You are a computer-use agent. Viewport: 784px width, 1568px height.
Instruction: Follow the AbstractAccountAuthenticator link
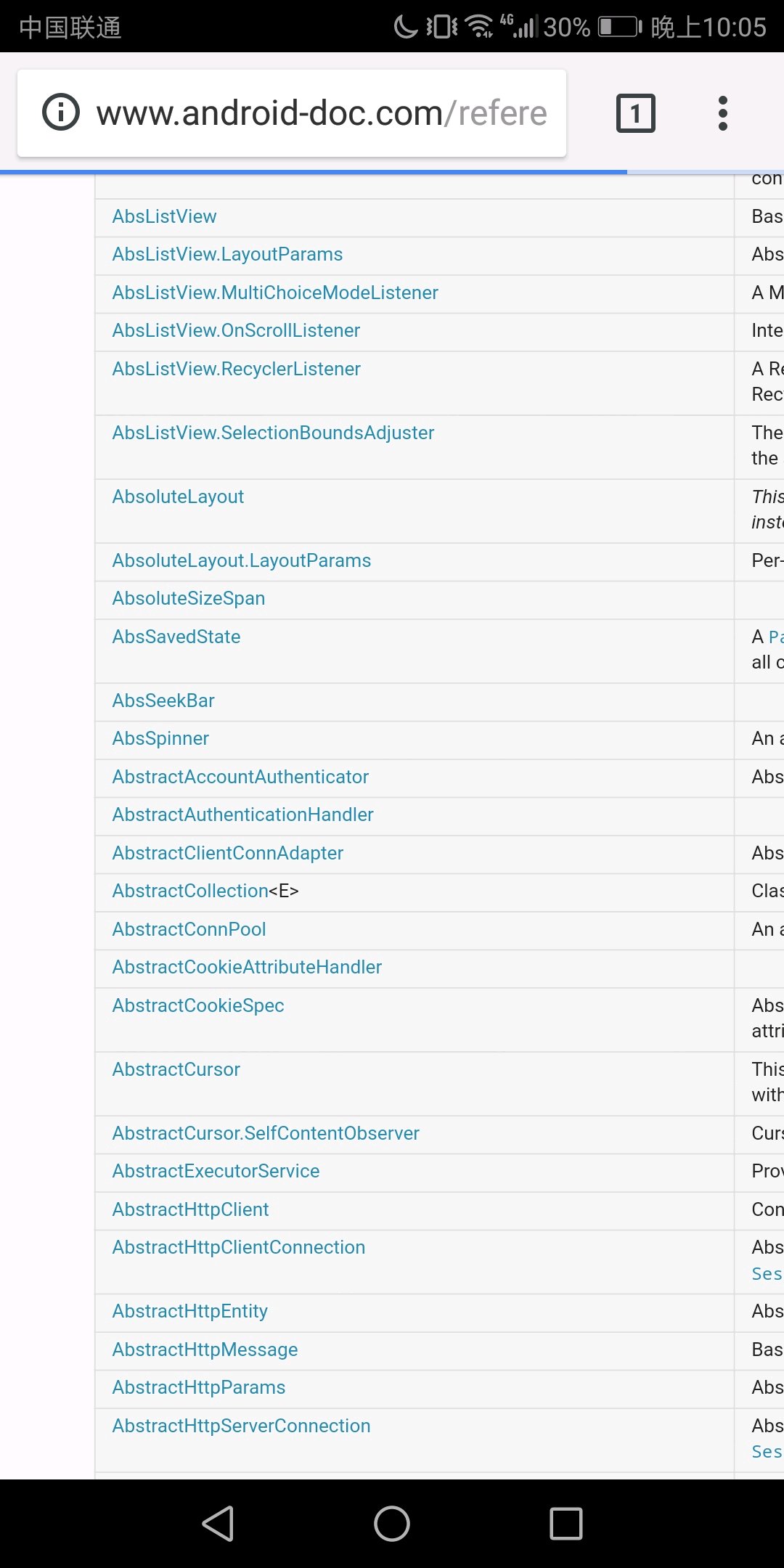(x=240, y=777)
